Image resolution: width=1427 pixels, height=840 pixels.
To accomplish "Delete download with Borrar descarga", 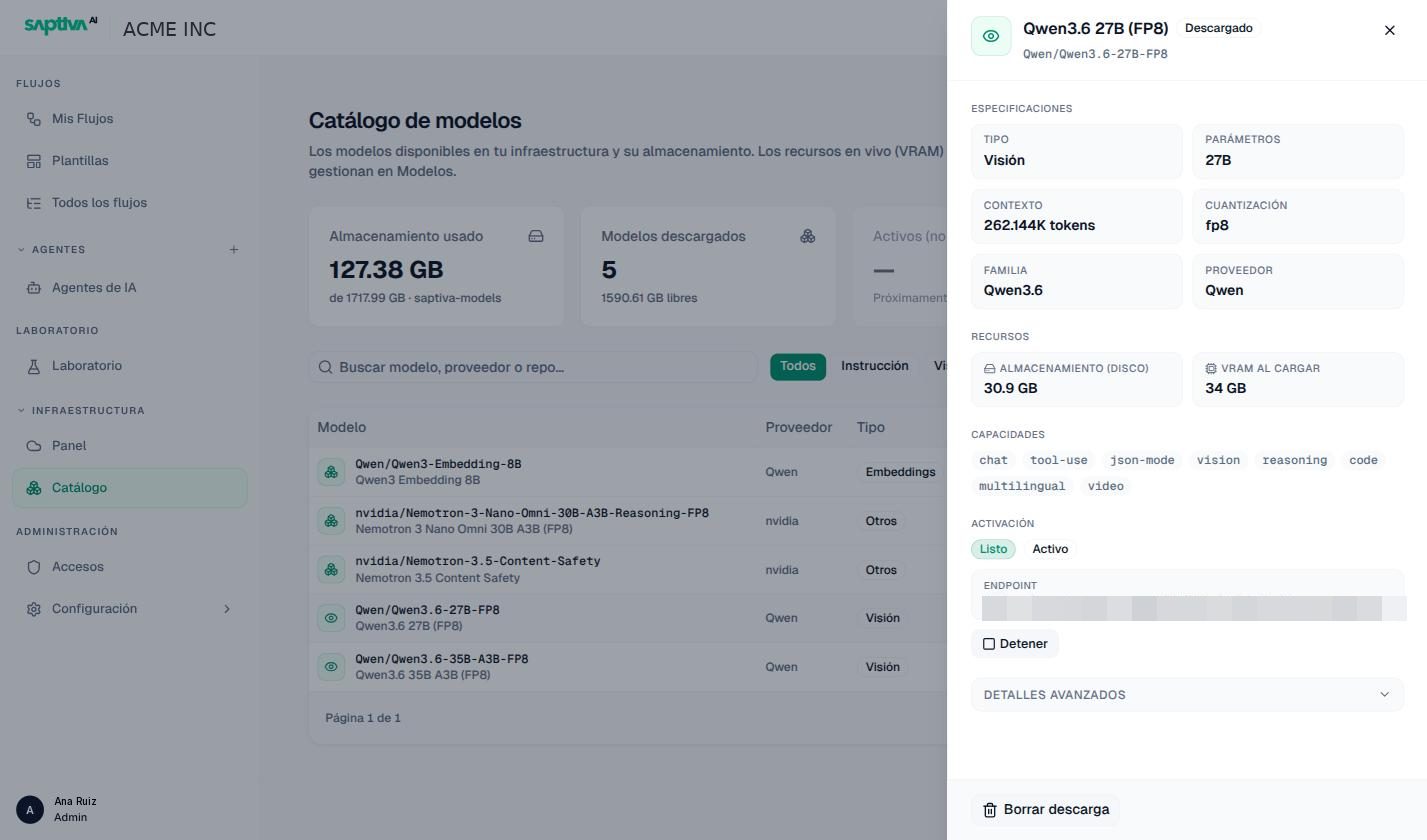I will (x=1046, y=810).
